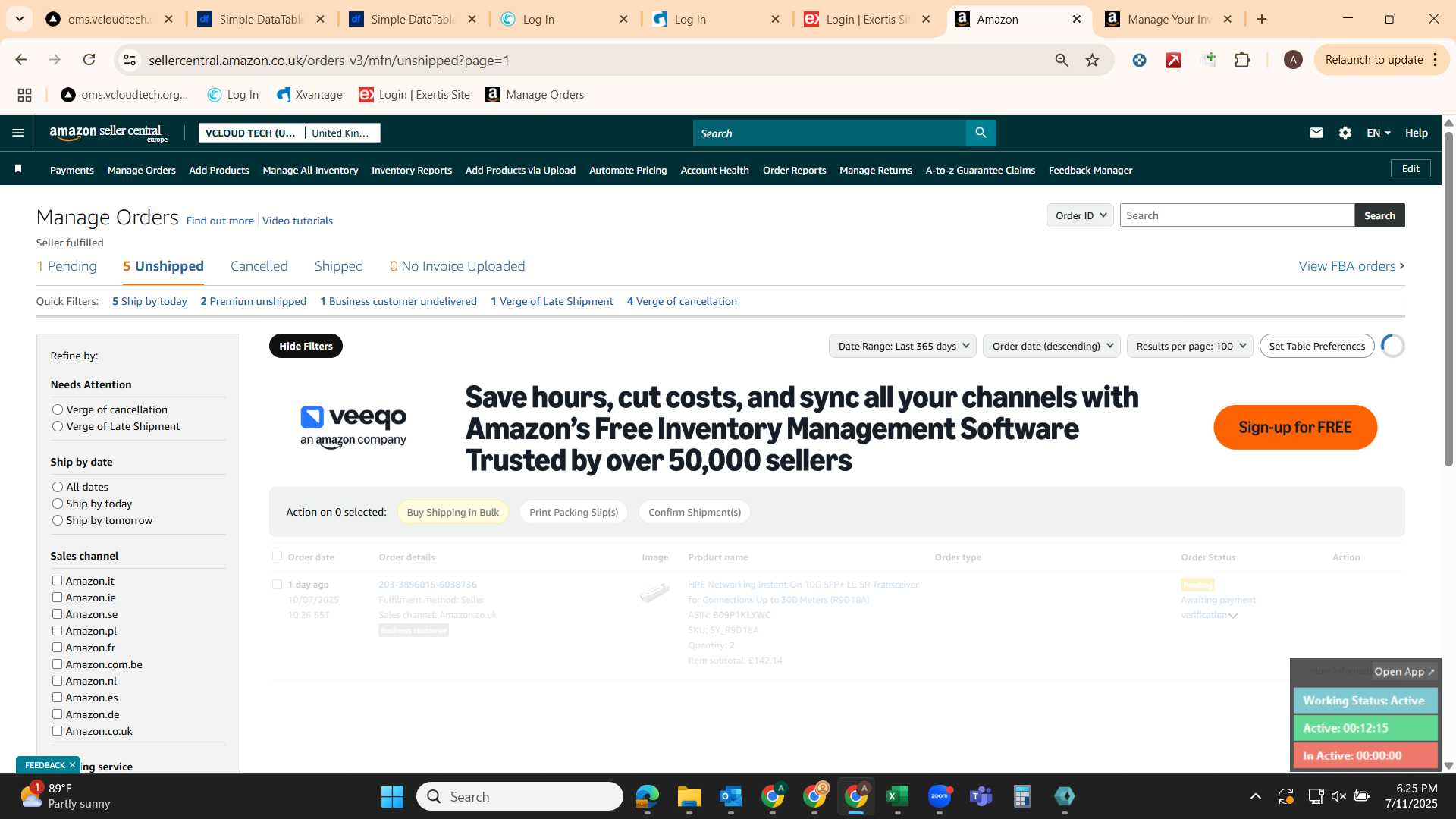Click the page vertical scrollbar
The image size is (1456, 819).
[1448, 300]
